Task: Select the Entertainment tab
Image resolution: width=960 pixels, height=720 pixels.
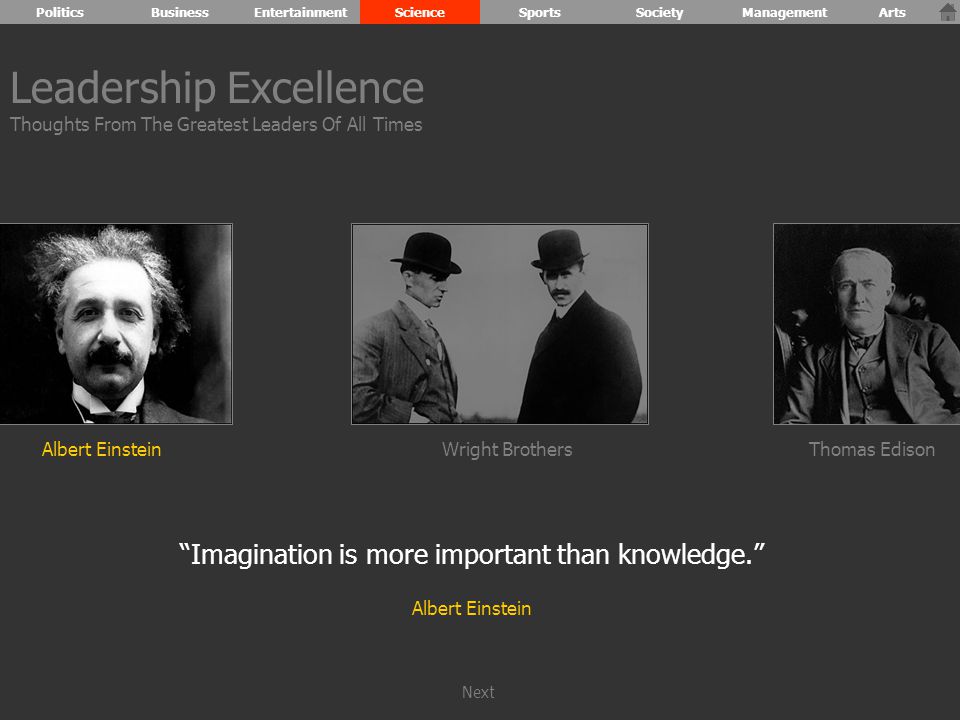Action: click(x=300, y=12)
